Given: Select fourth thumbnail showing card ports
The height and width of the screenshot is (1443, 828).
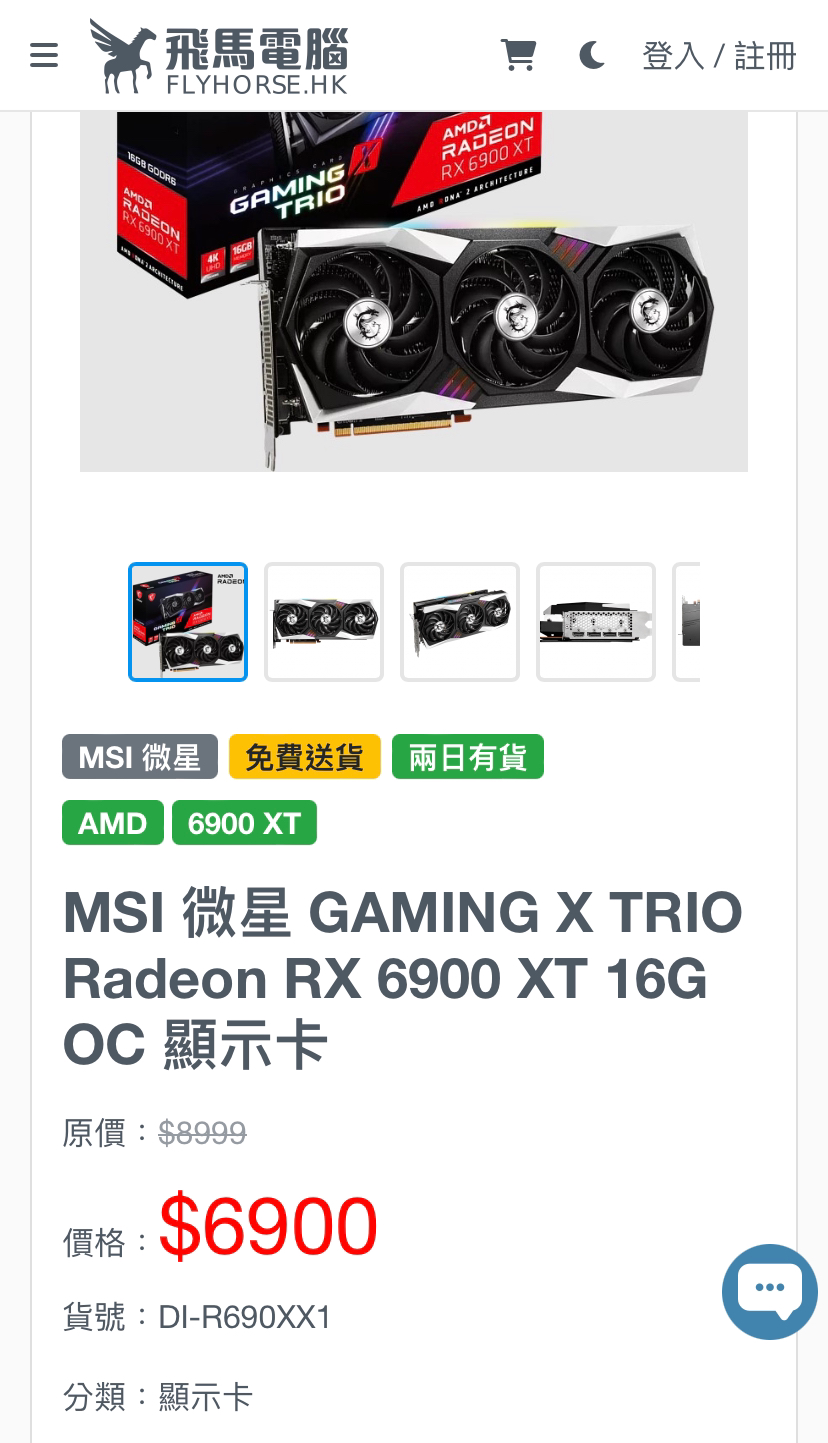Looking at the screenshot, I should (596, 622).
